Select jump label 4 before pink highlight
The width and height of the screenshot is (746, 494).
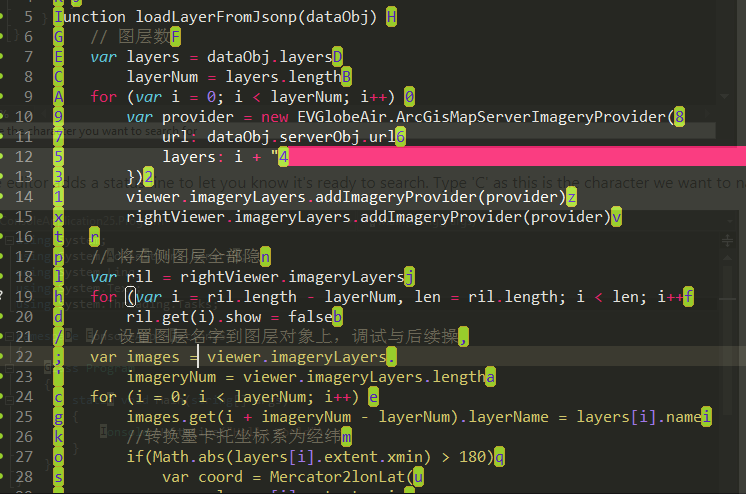(x=284, y=157)
